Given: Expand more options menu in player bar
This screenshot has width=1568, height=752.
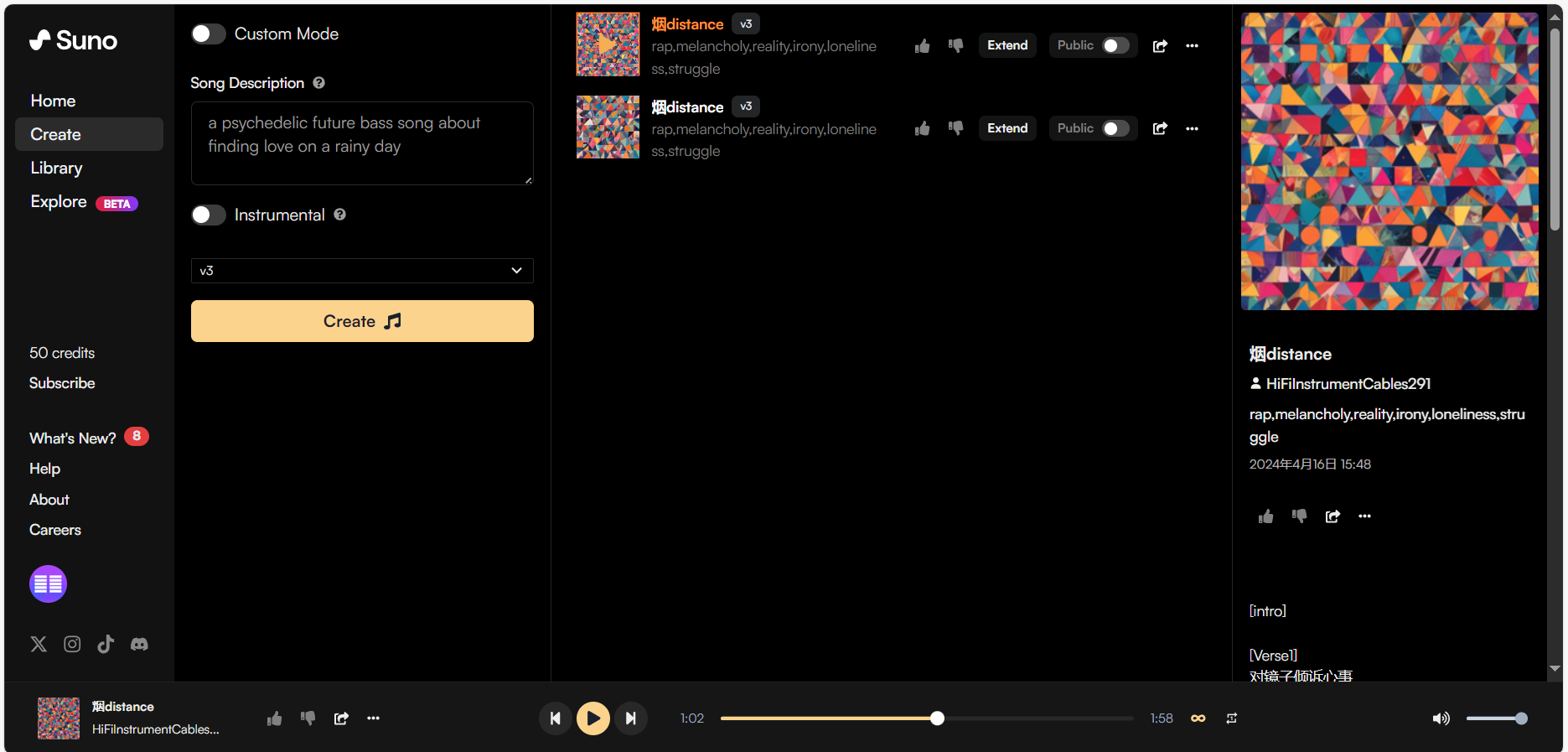Looking at the screenshot, I should tap(373, 718).
